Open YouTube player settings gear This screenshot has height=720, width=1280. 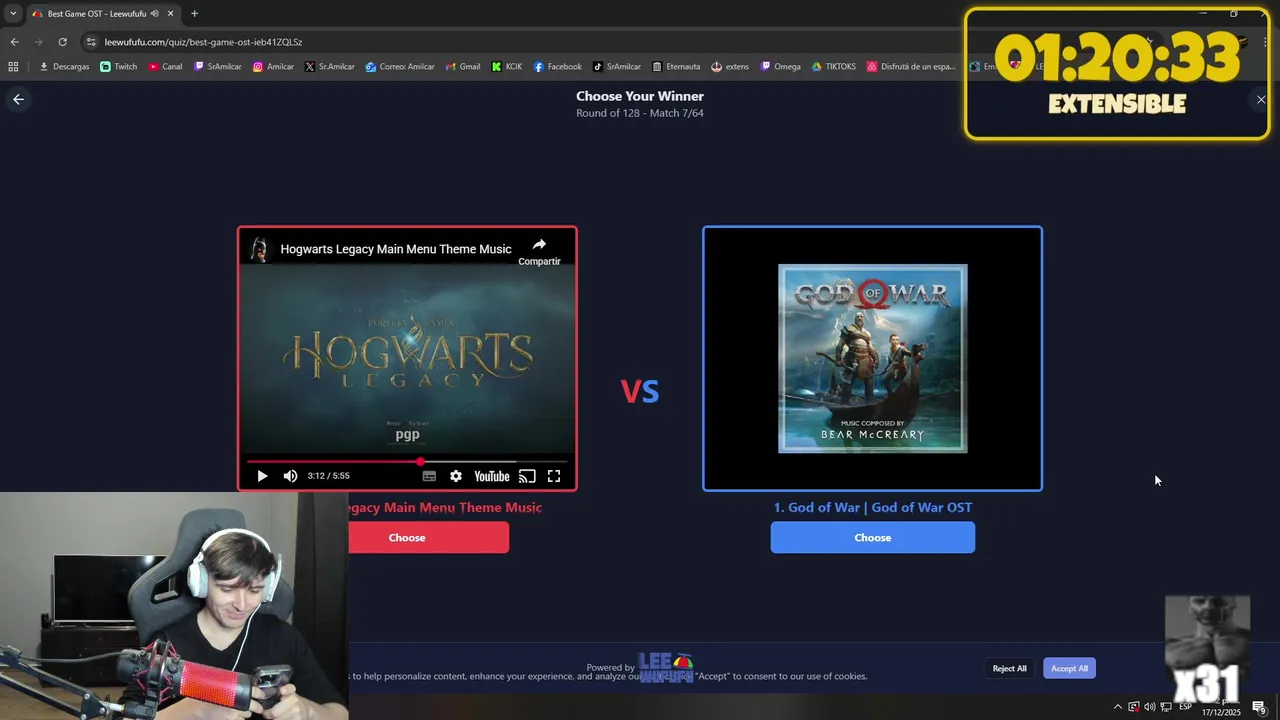pyautogui.click(x=456, y=476)
